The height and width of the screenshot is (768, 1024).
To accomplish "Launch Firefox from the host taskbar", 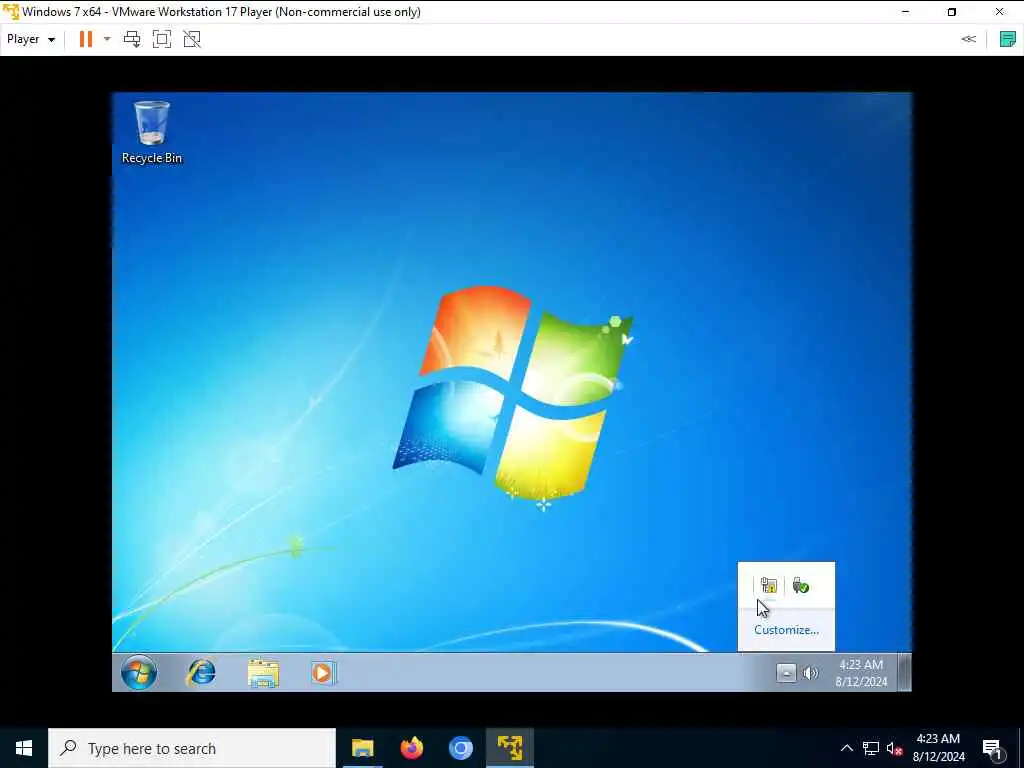I will [411, 748].
